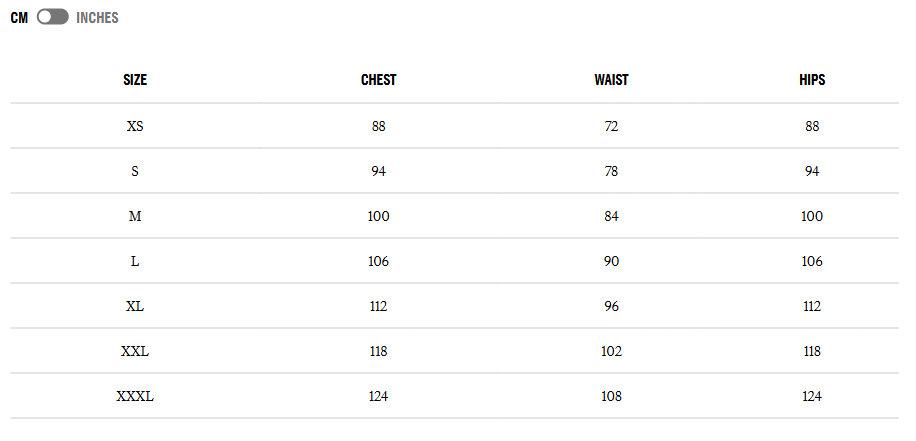Image resolution: width=916 pixels, height=441 pixels.
Task: Click the SIZE column header
Action: pyautogui.click(x=135, y=80)
